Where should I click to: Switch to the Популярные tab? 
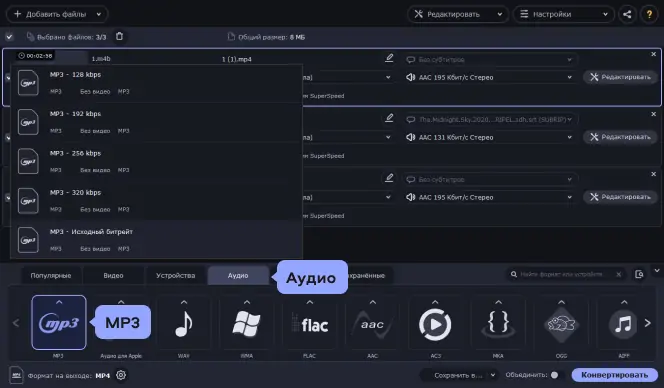click(x=51, y=275)
